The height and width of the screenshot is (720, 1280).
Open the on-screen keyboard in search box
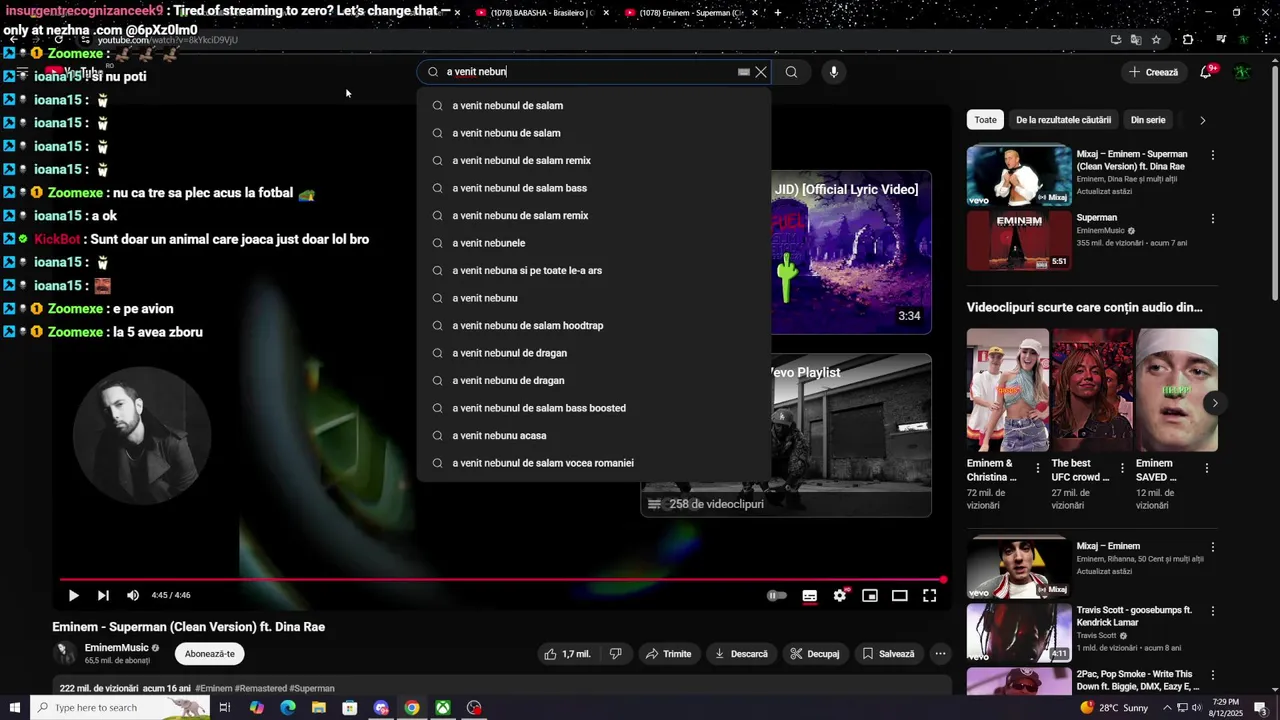(x=743, y=72)
